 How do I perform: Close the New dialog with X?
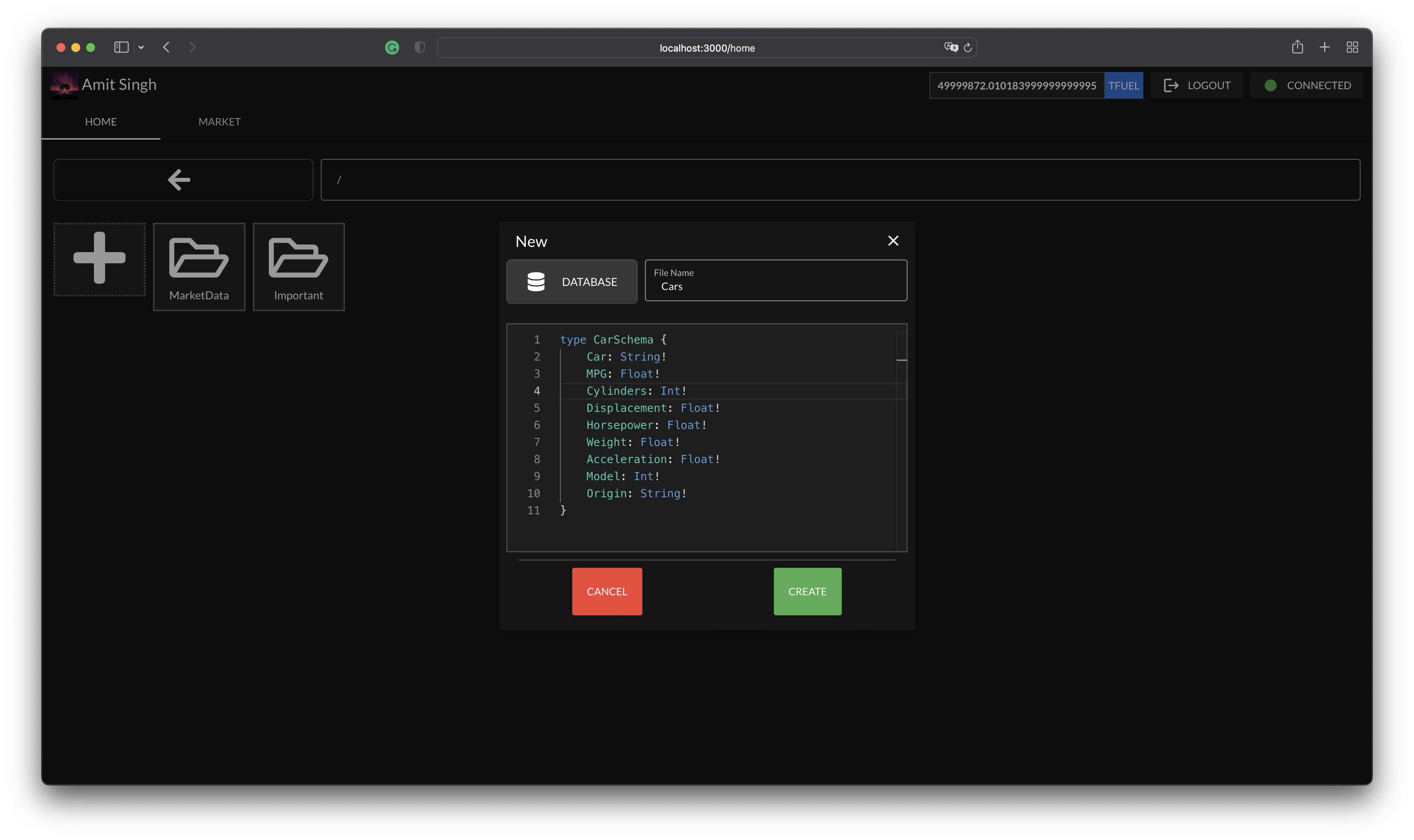tap(893, 241)
